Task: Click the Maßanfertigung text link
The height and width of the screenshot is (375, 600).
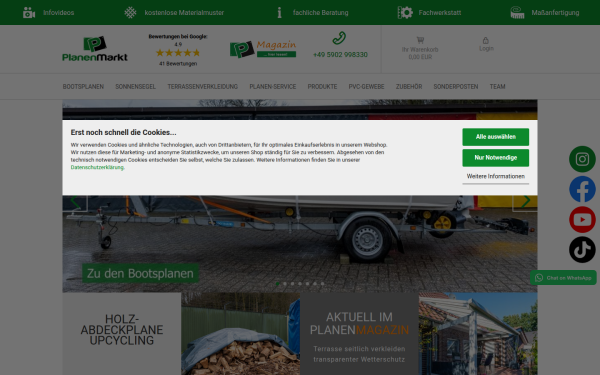Action: (x=555, y=13)
